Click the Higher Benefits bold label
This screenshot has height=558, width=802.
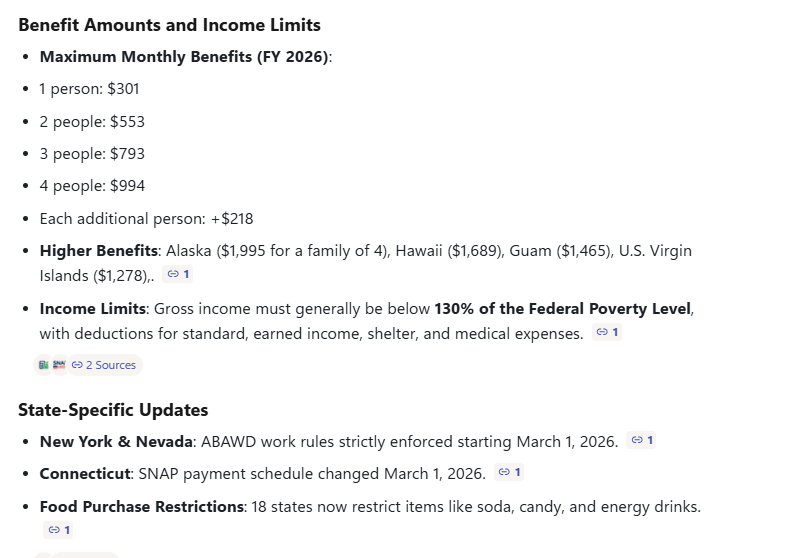tap(99, 251)
